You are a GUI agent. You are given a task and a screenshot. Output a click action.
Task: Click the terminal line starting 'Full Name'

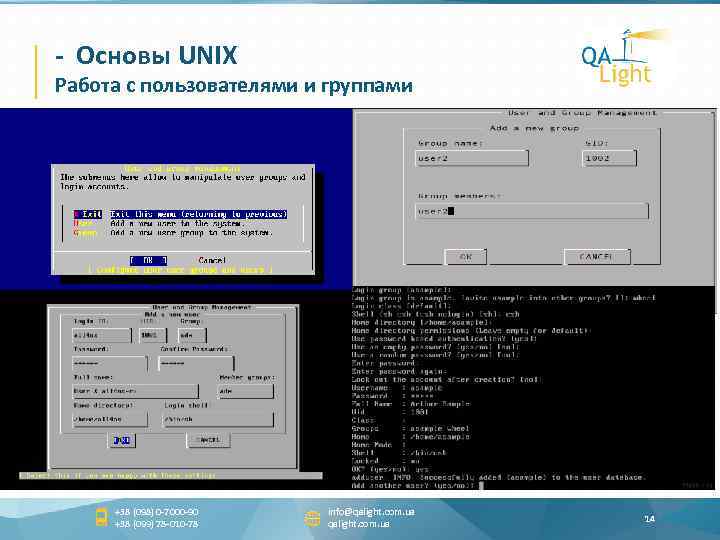(411, 404)
